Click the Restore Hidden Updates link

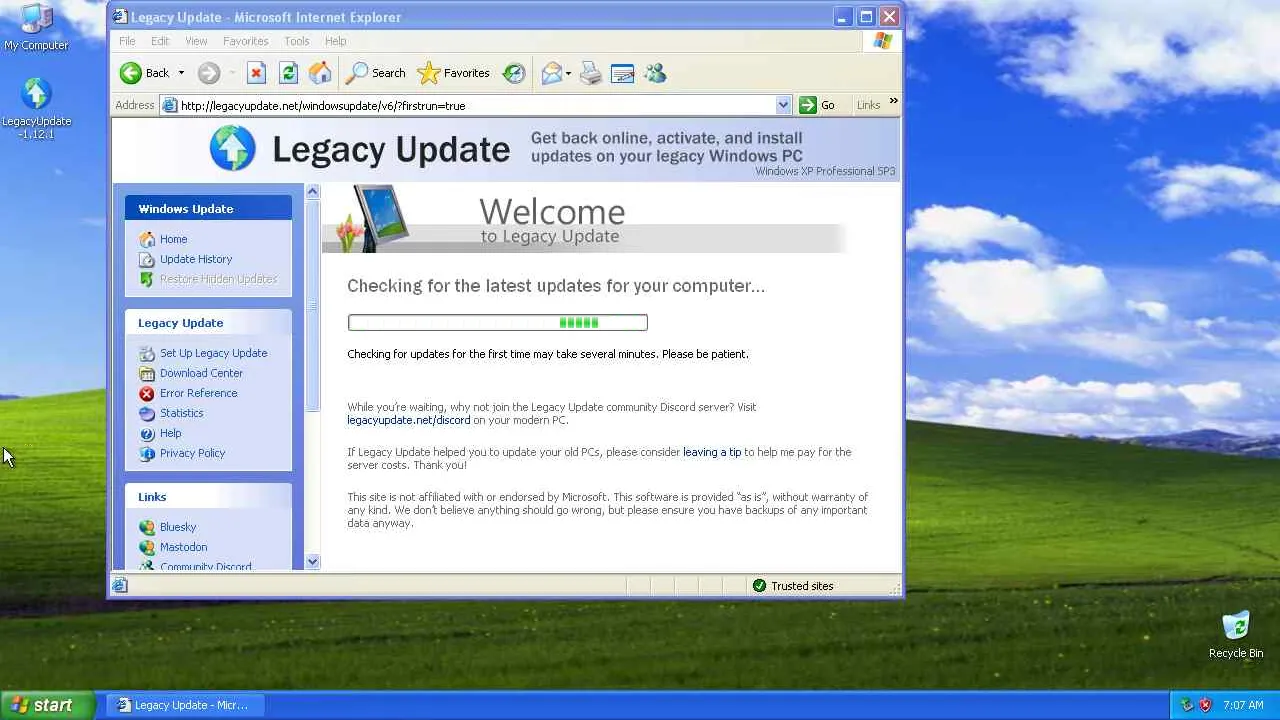point(219,279)
